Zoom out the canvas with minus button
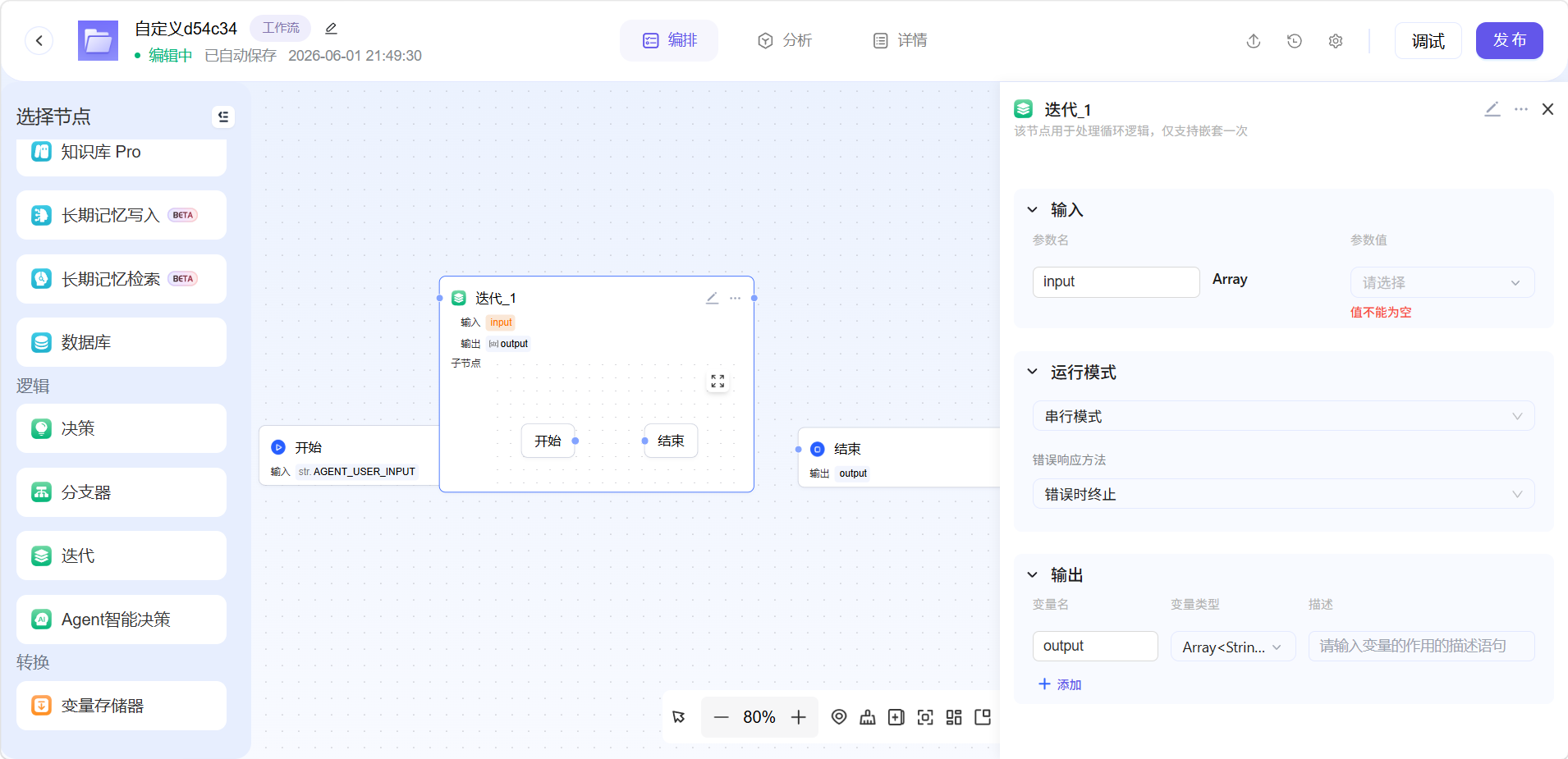The height and width of the screenshot is (759, 1568). click(721, 717)
